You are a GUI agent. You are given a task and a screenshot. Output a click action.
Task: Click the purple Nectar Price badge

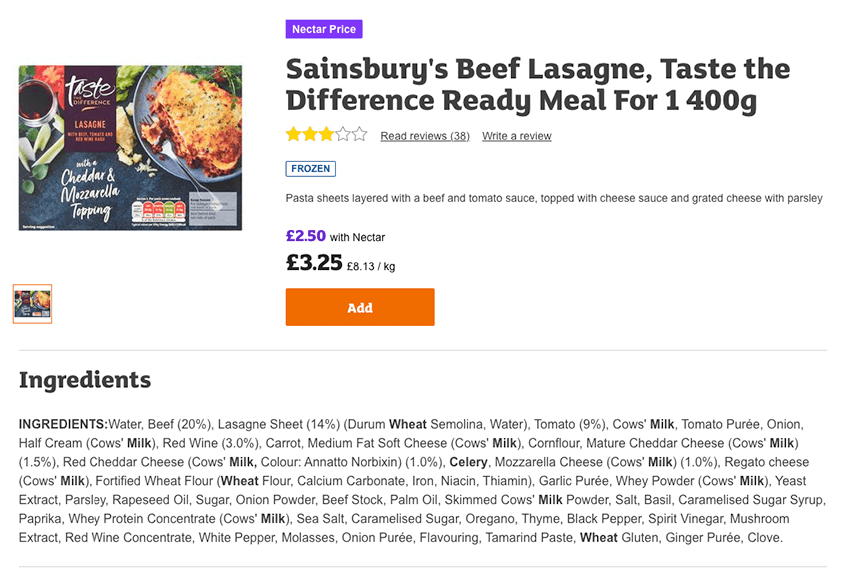(x=323, y=29)
